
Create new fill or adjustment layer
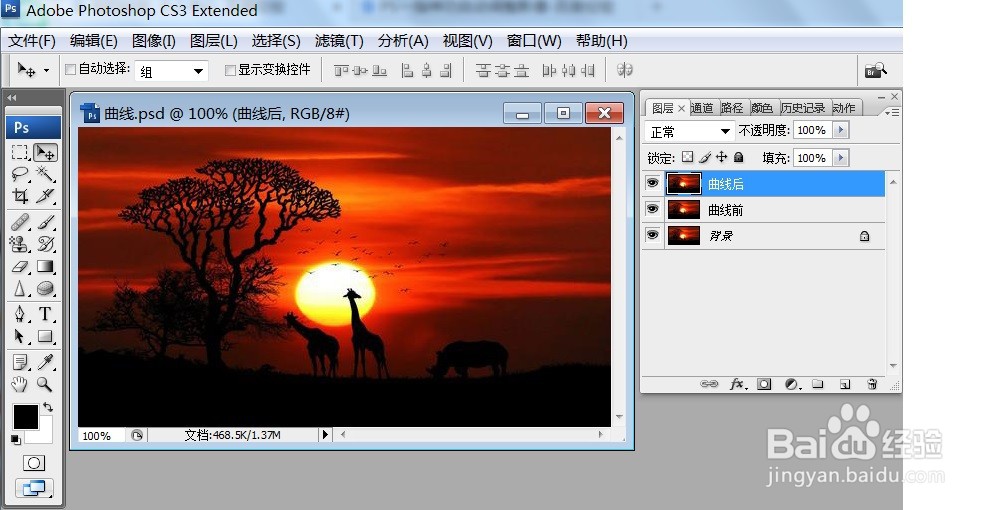pyautogui.click(x=792, y=384)
